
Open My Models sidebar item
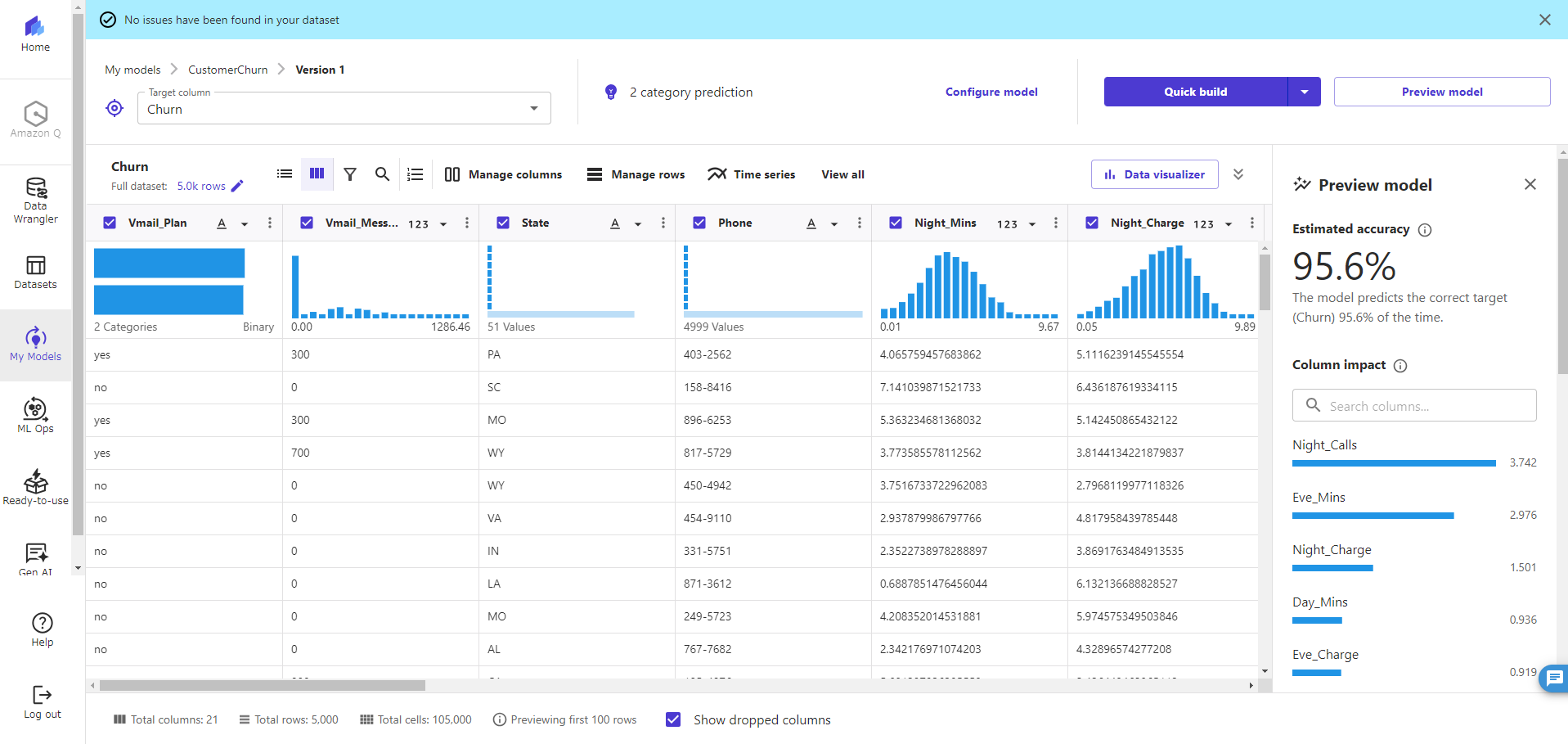[35, 345]
